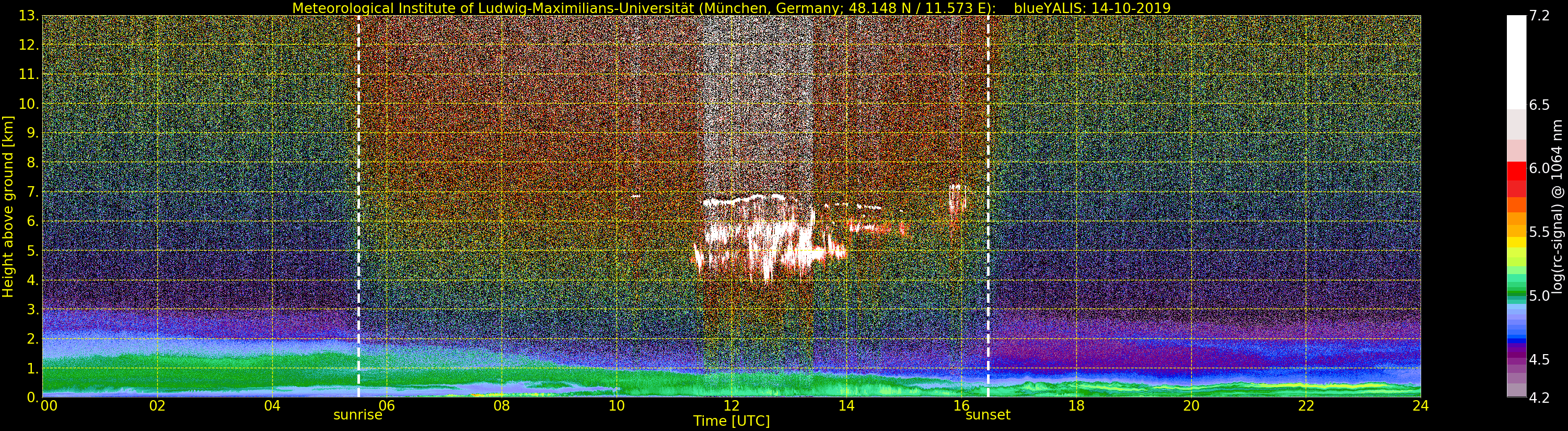Click the height tick label '3.'
The image size is (1568, 431).
pyautogui.click(x=33, y=309)
